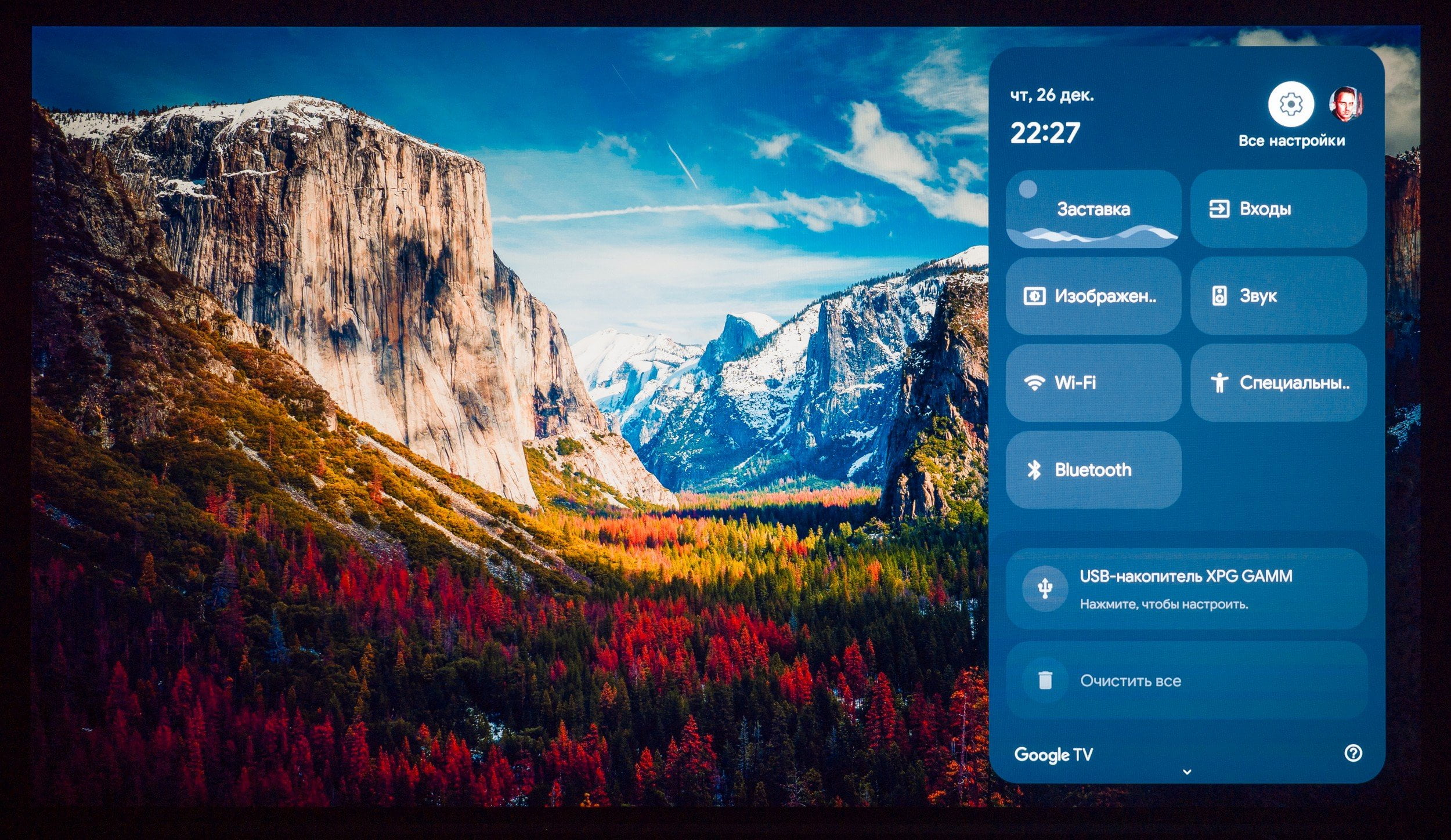Expand panel with the bottom chevron
Viewport: 1451px width, 840px height.
point(1187,772)
